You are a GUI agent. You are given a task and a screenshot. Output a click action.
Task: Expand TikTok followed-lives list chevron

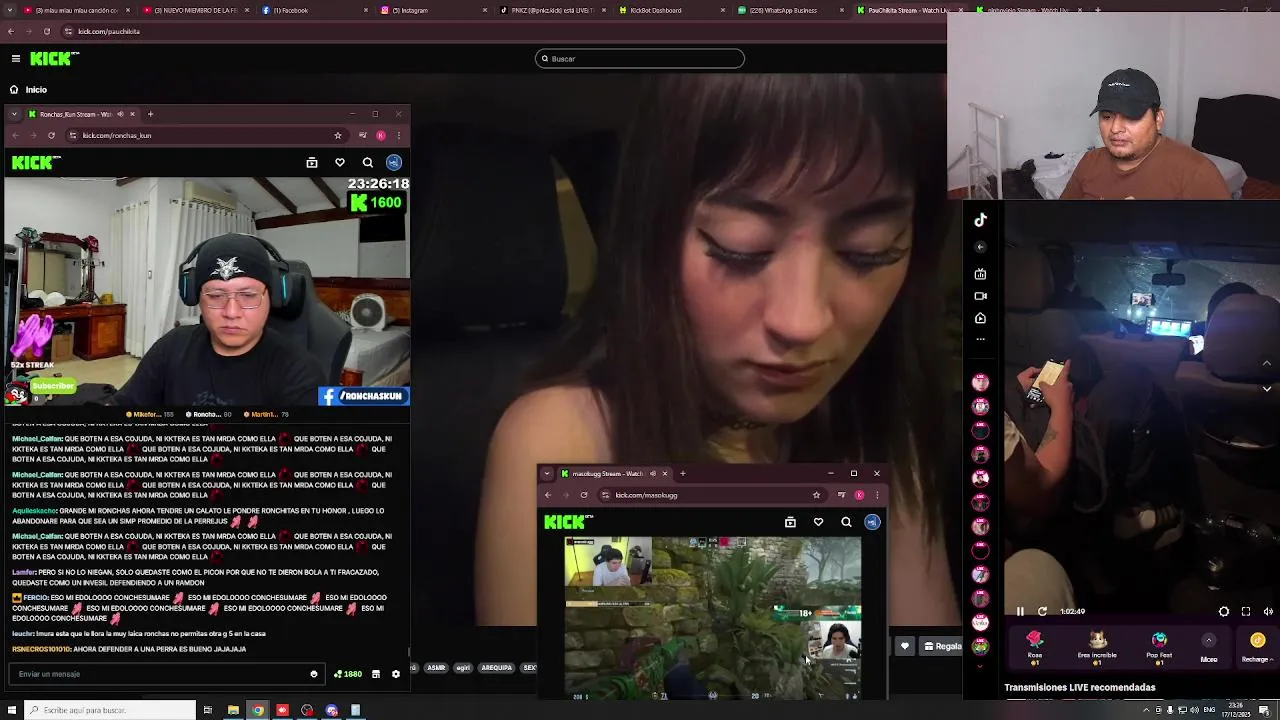click(980, 666)
